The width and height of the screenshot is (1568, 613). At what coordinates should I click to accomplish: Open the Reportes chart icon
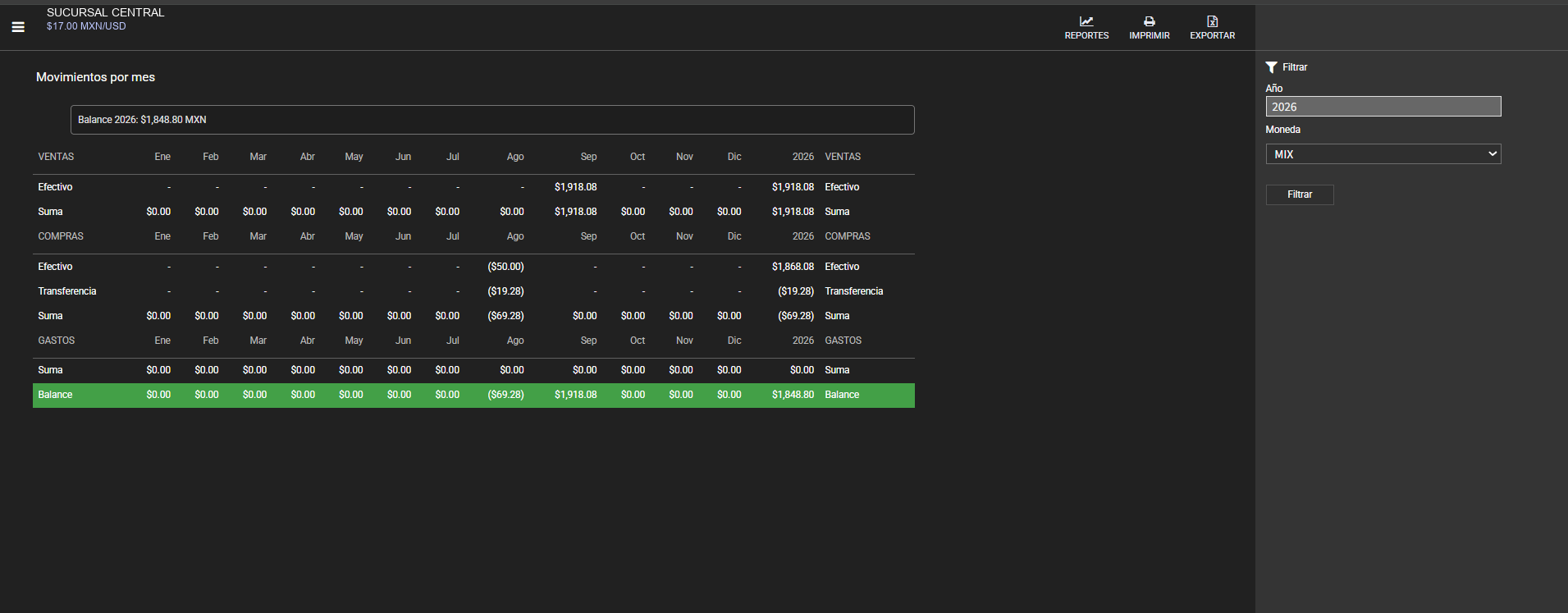click(1086, 21)
